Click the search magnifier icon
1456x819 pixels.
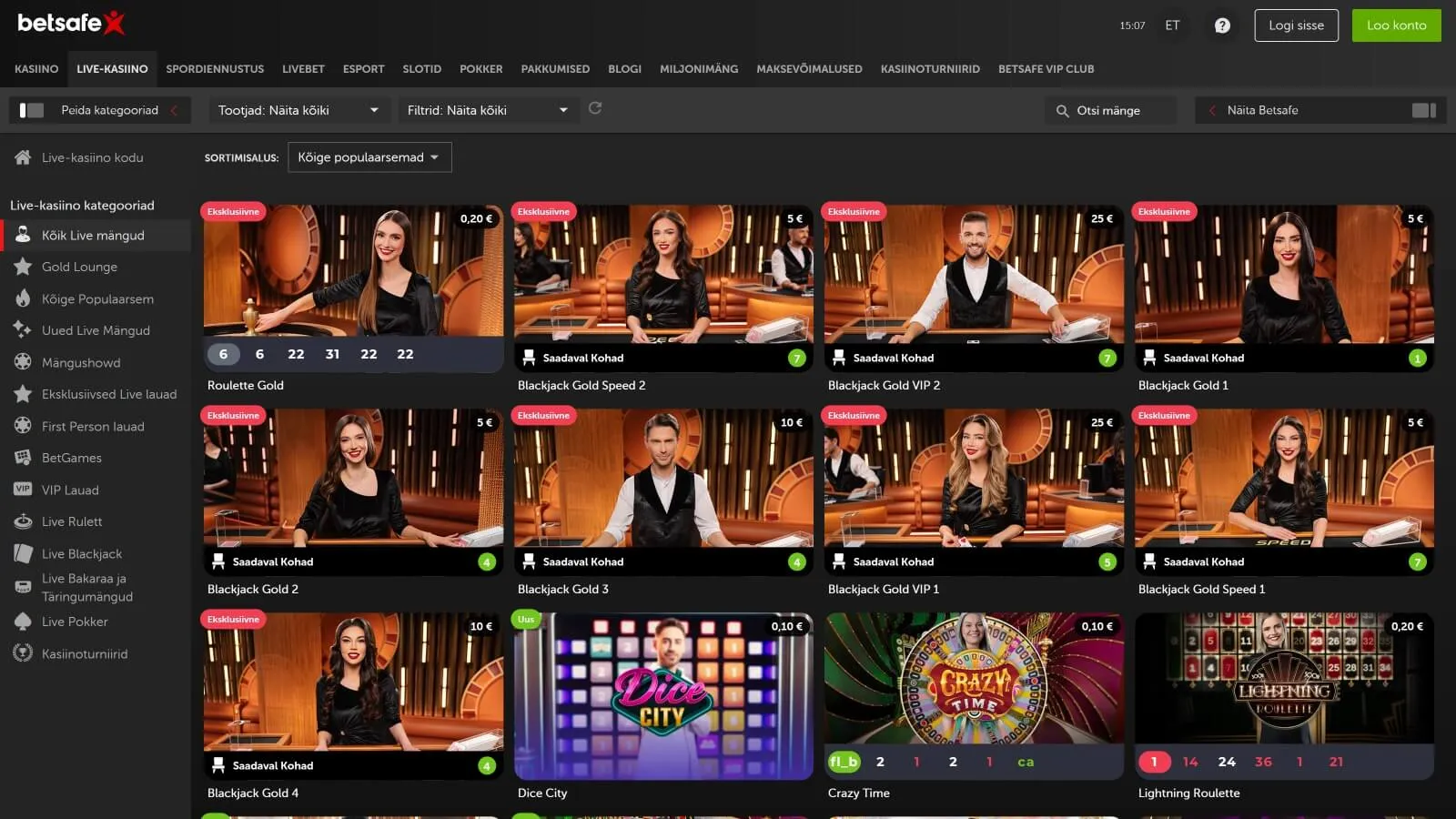tap(1062, 111)
